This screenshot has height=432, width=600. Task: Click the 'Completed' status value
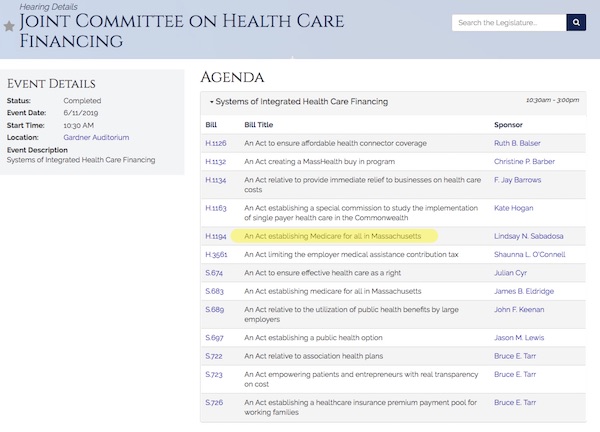[82, 101]
